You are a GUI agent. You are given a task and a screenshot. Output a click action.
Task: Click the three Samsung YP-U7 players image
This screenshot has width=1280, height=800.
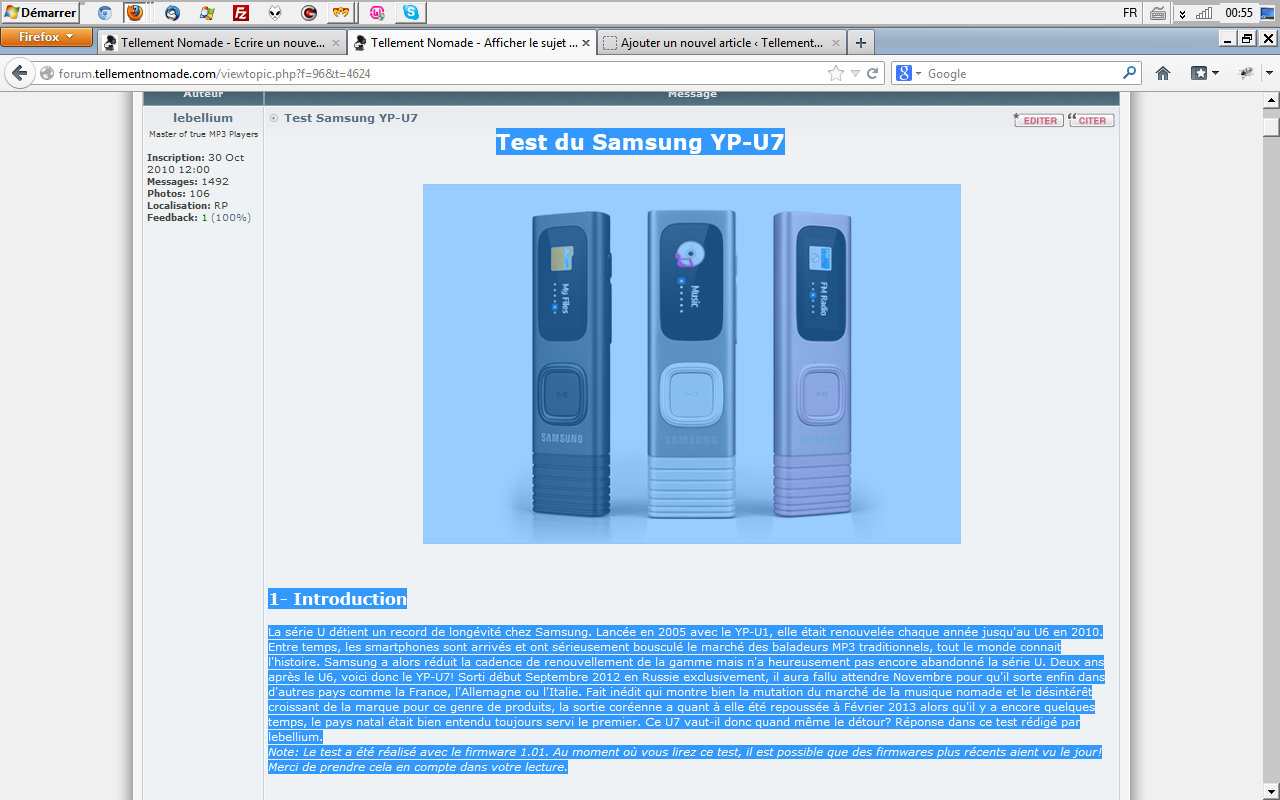point(692,364)
